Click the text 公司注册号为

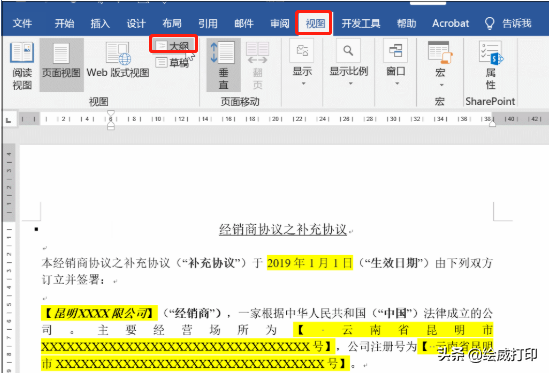click(382, 347)
